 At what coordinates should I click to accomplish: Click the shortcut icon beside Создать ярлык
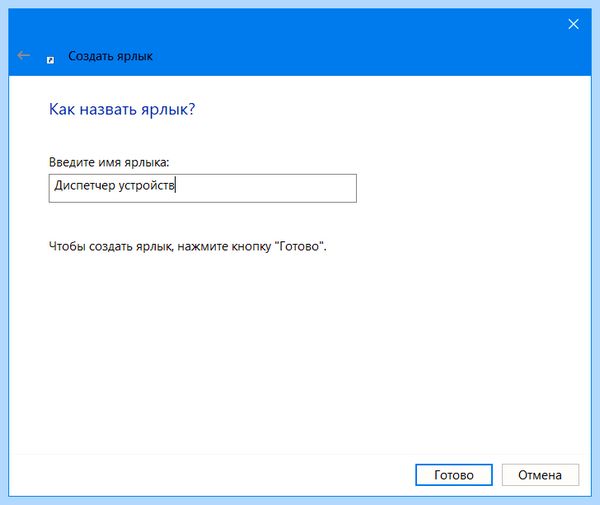click(x=51, y=60)
